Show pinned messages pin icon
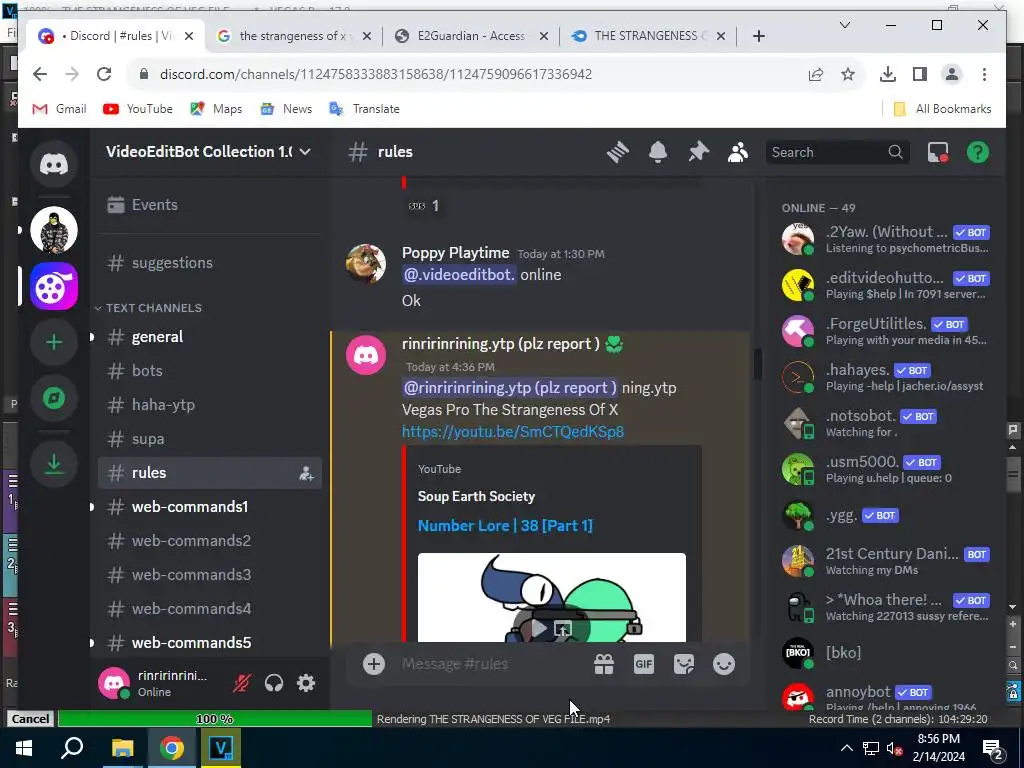The height and width of the screenshot is (768, 1024). (698, 152)
